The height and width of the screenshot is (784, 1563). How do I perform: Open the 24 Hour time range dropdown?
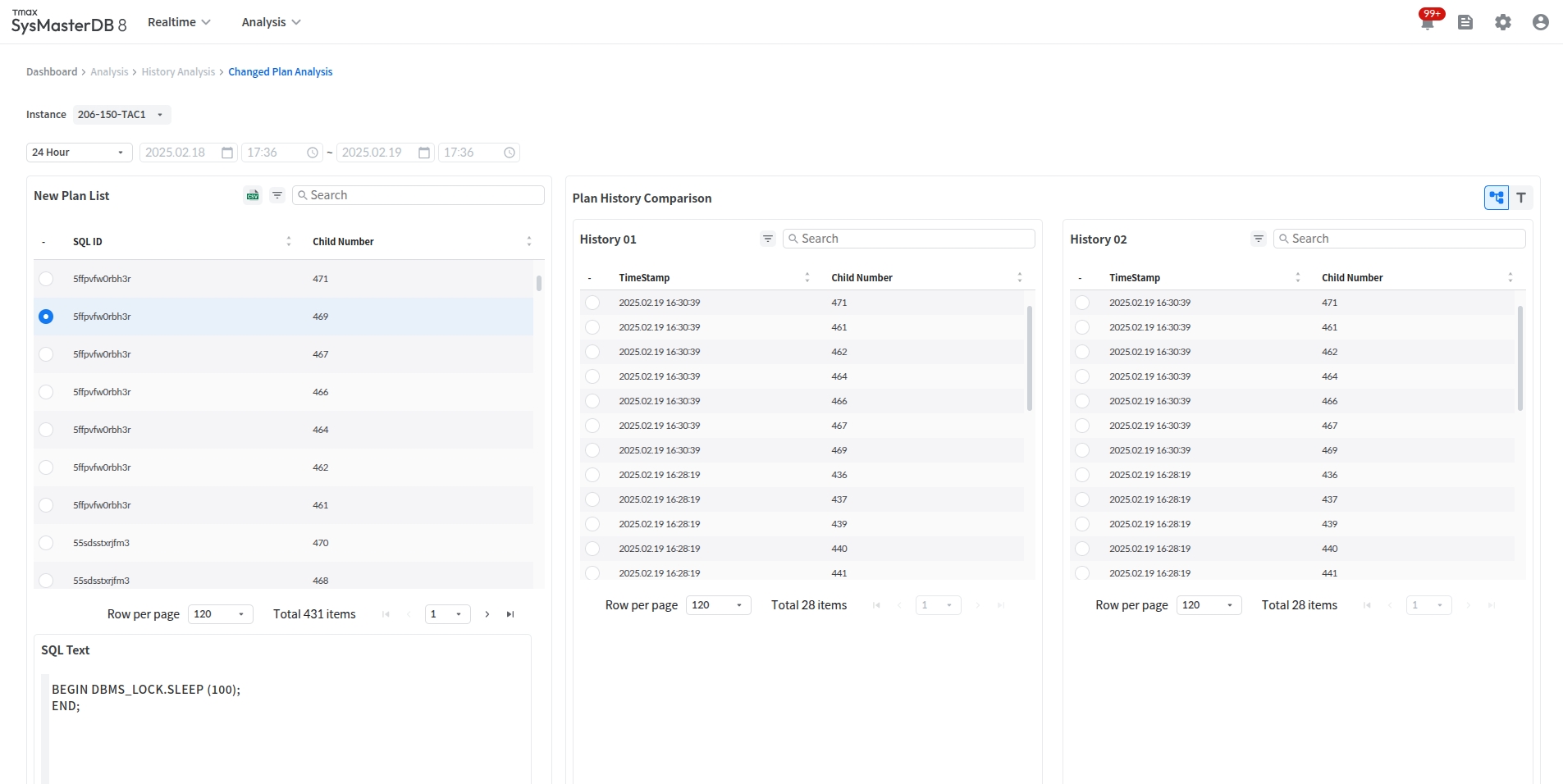79,153
